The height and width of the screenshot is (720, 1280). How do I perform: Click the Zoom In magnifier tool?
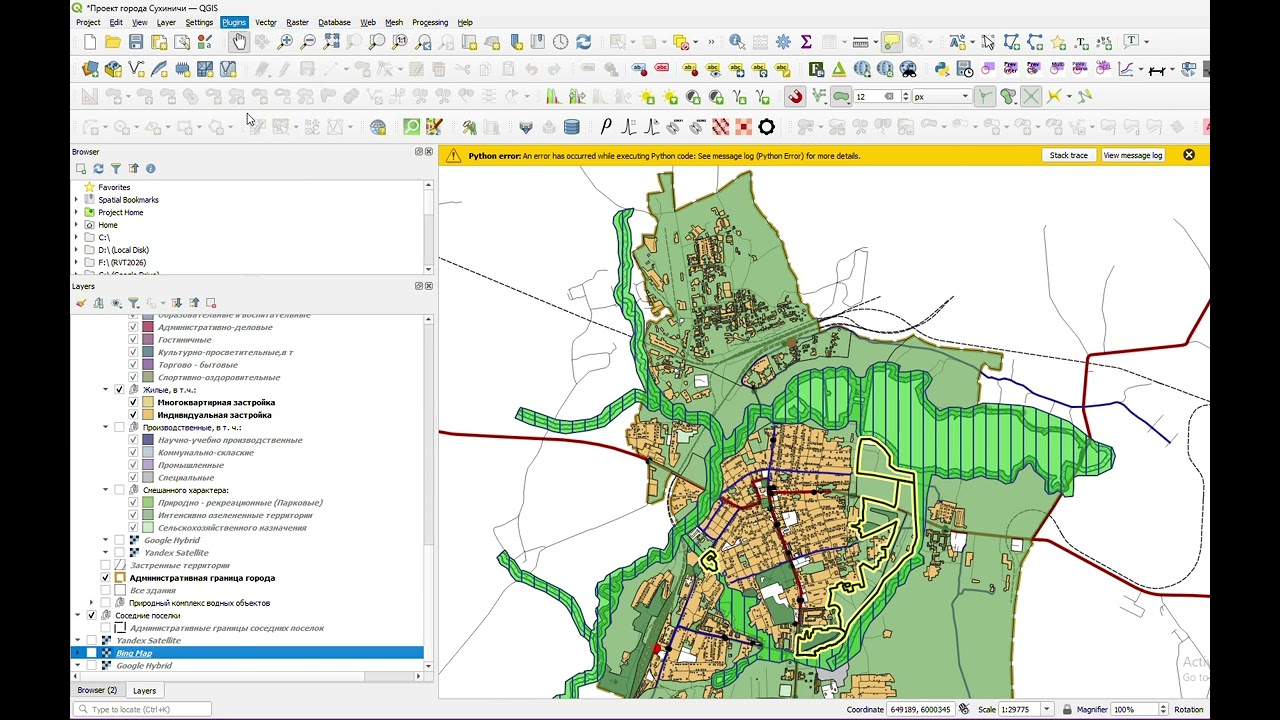tap(285, 42)
